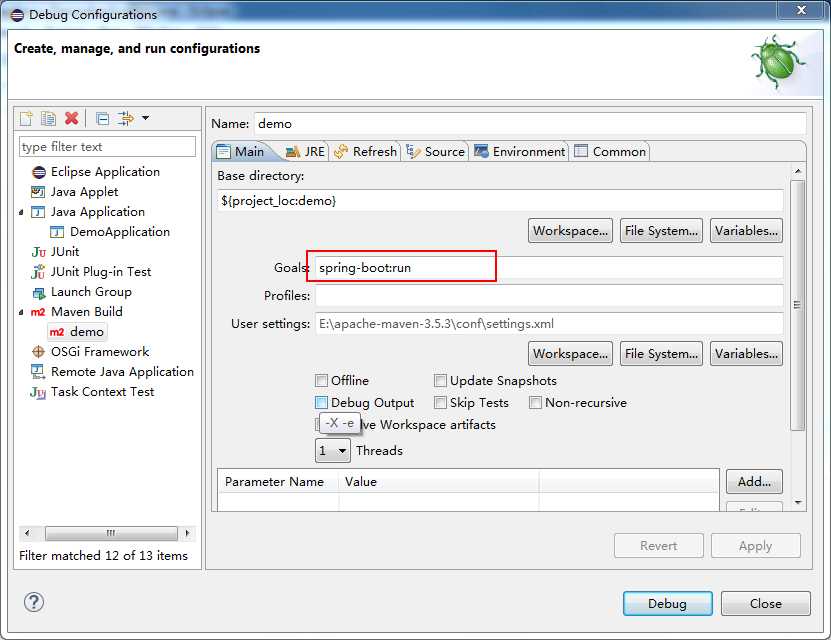This screenshot has height=640, width=831.
Task: Click File System button under User settings
Action: [661, 354]
